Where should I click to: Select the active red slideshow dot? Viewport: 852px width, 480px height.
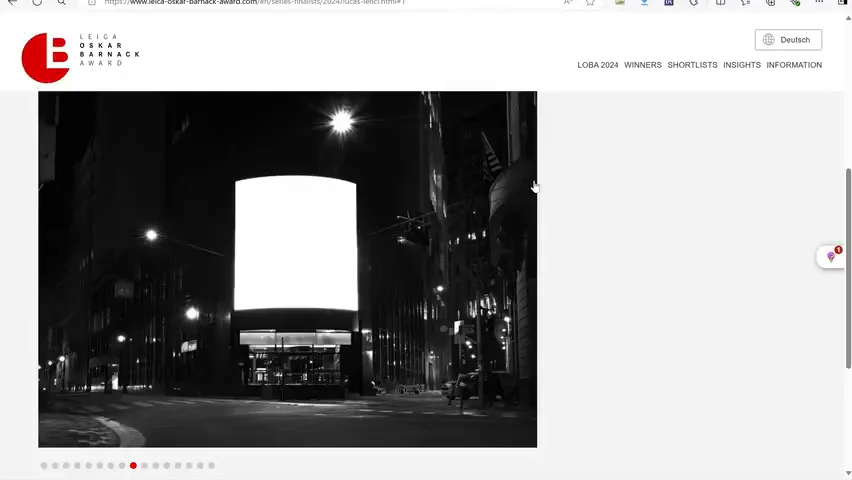133,465
